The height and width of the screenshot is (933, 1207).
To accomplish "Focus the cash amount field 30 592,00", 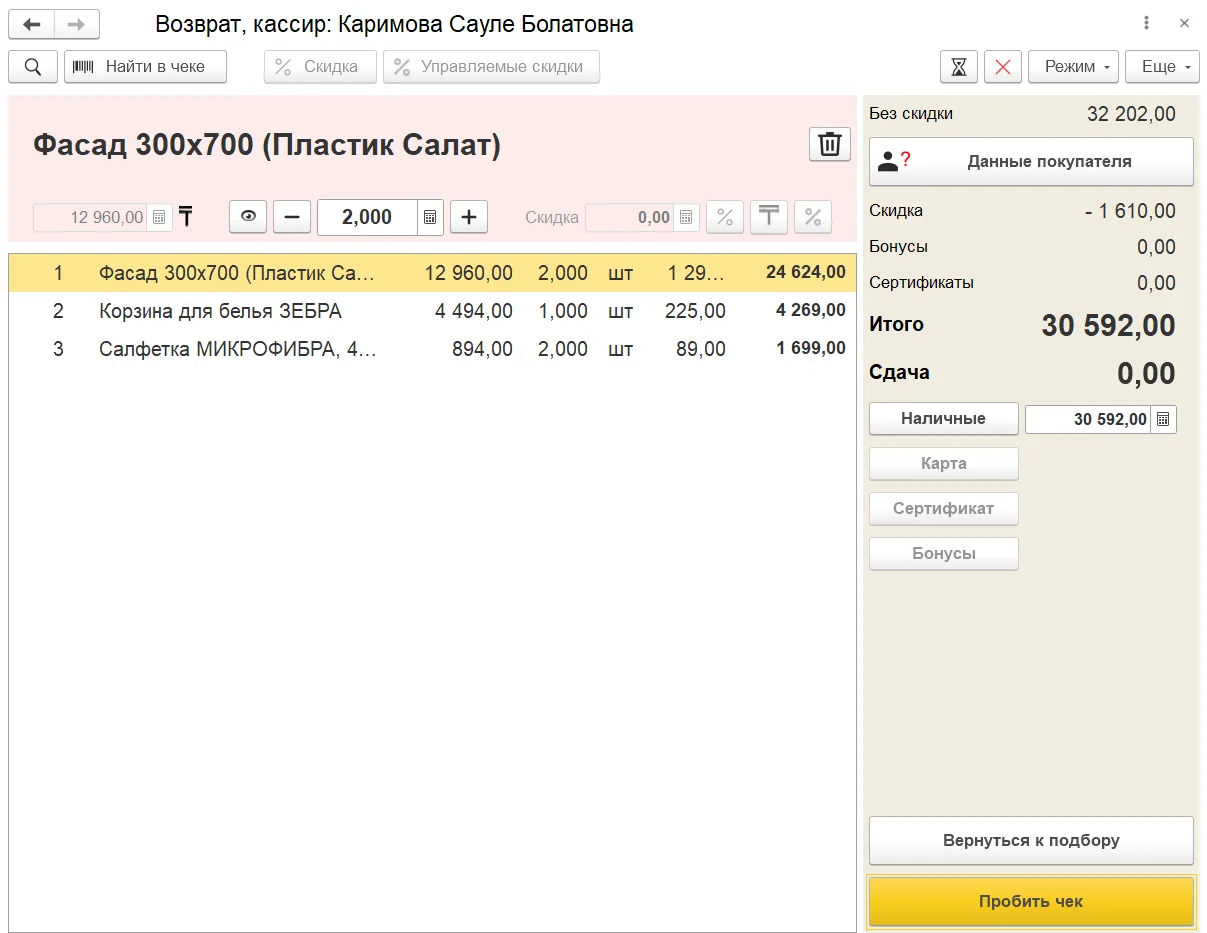I will pyautogui.click(x=1088, y=419).
